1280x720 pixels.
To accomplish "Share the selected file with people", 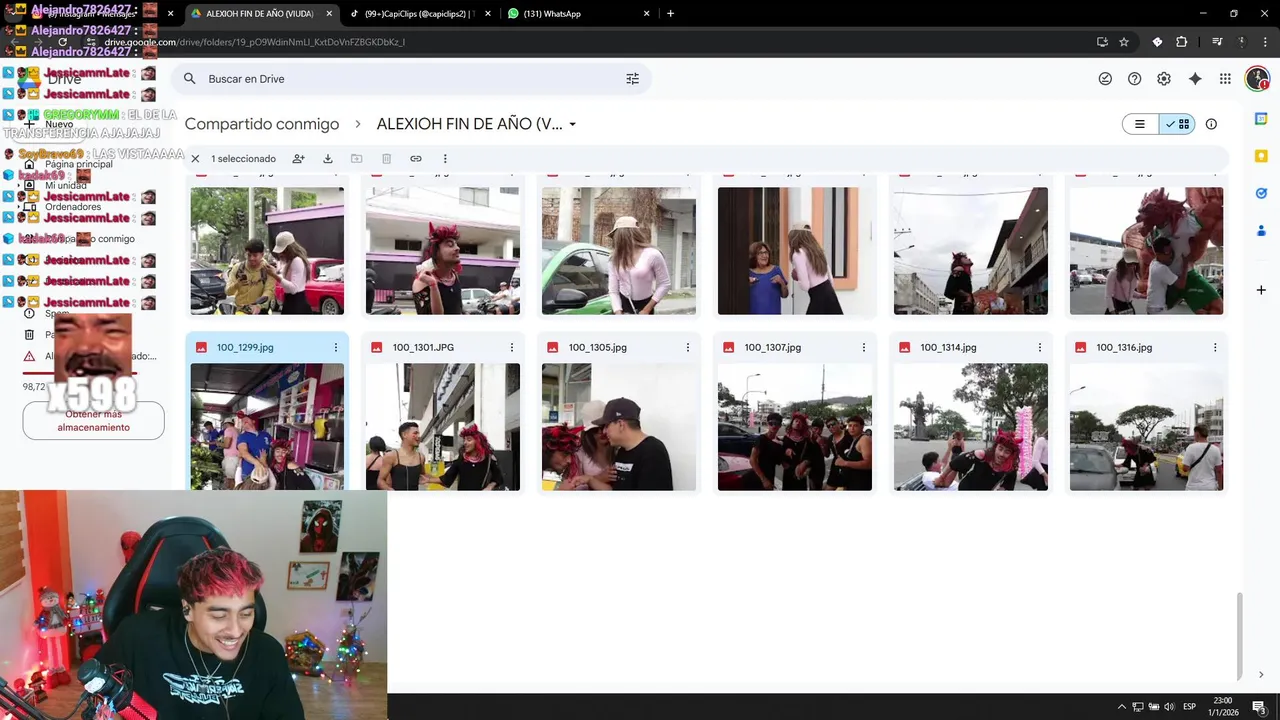I will coord(298,158).
